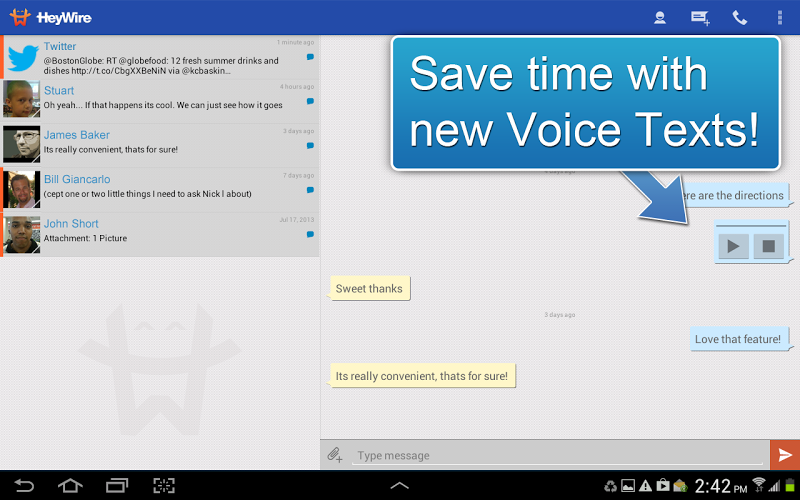Tap the sync status icon in the system tray

click(x=610, y=486)
